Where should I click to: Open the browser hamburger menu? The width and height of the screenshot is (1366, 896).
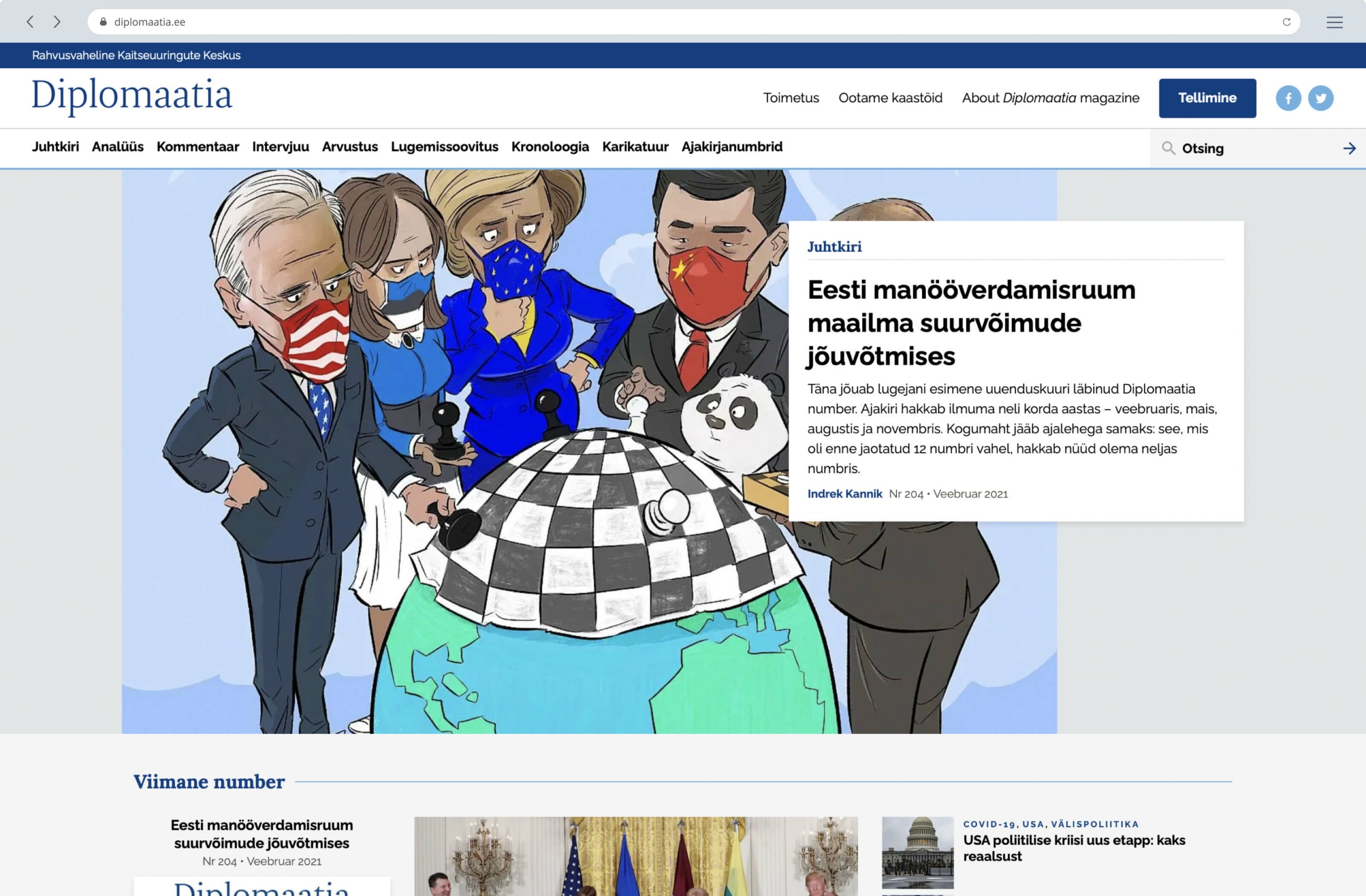click(1335, 22)
